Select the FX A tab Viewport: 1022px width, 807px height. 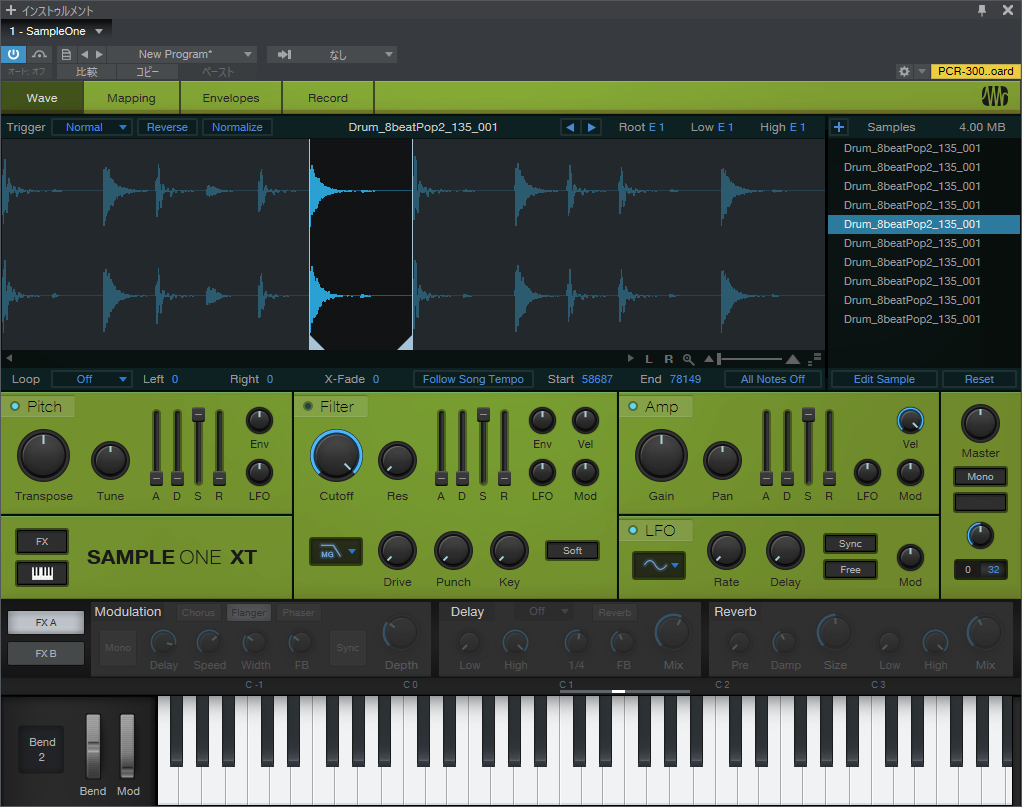(46, 623)
